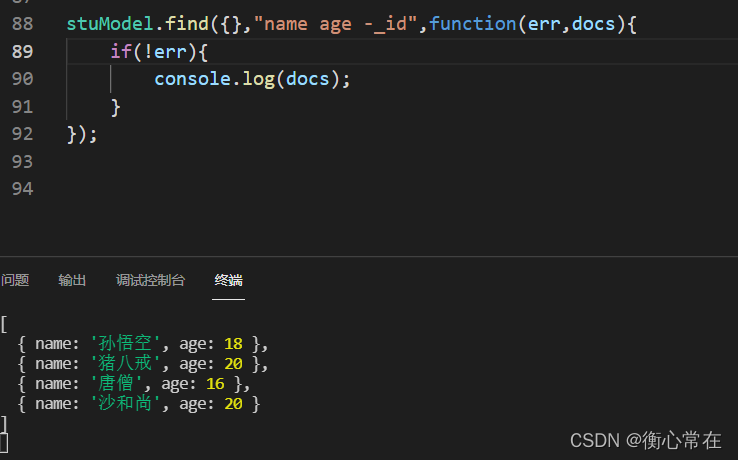Click the terminal output row with 猪八戒
The height and width of the screenshot is (460, 738).
pos(143,363)
